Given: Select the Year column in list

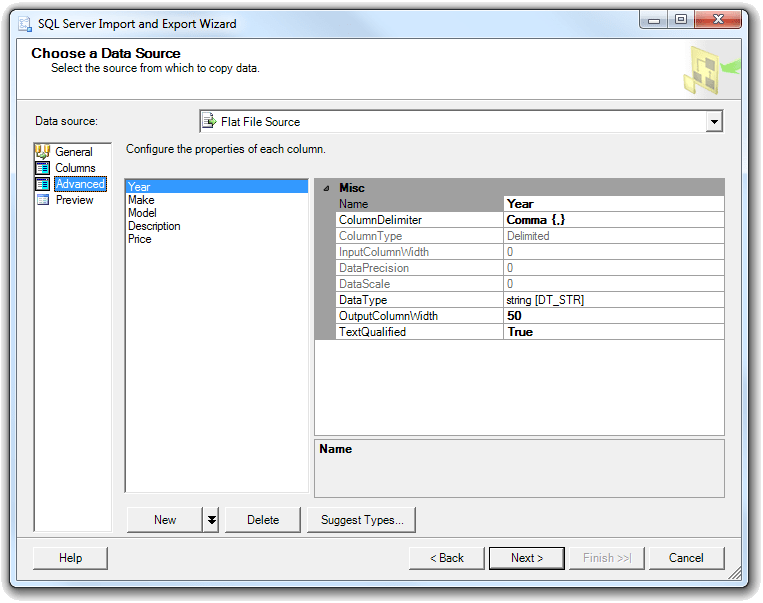Looking at the screenshot, I should [217, 187].
